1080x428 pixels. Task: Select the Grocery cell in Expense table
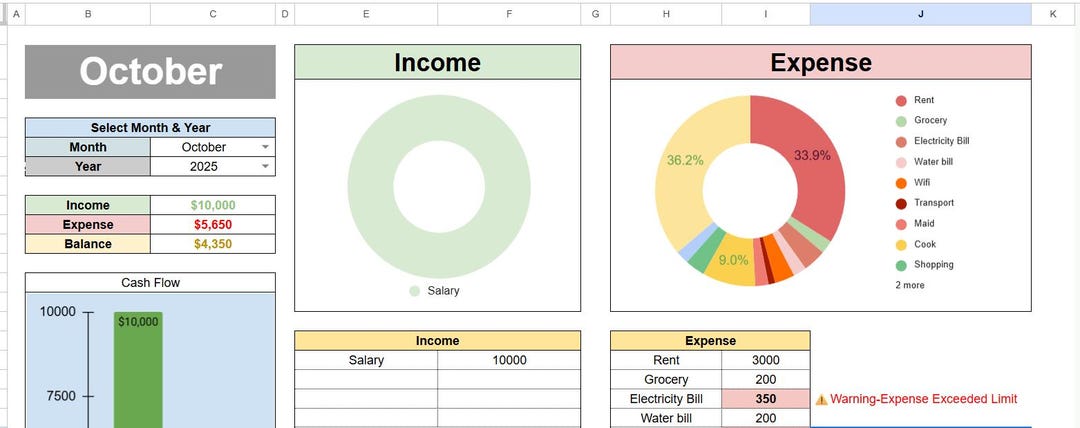(666, 379)
